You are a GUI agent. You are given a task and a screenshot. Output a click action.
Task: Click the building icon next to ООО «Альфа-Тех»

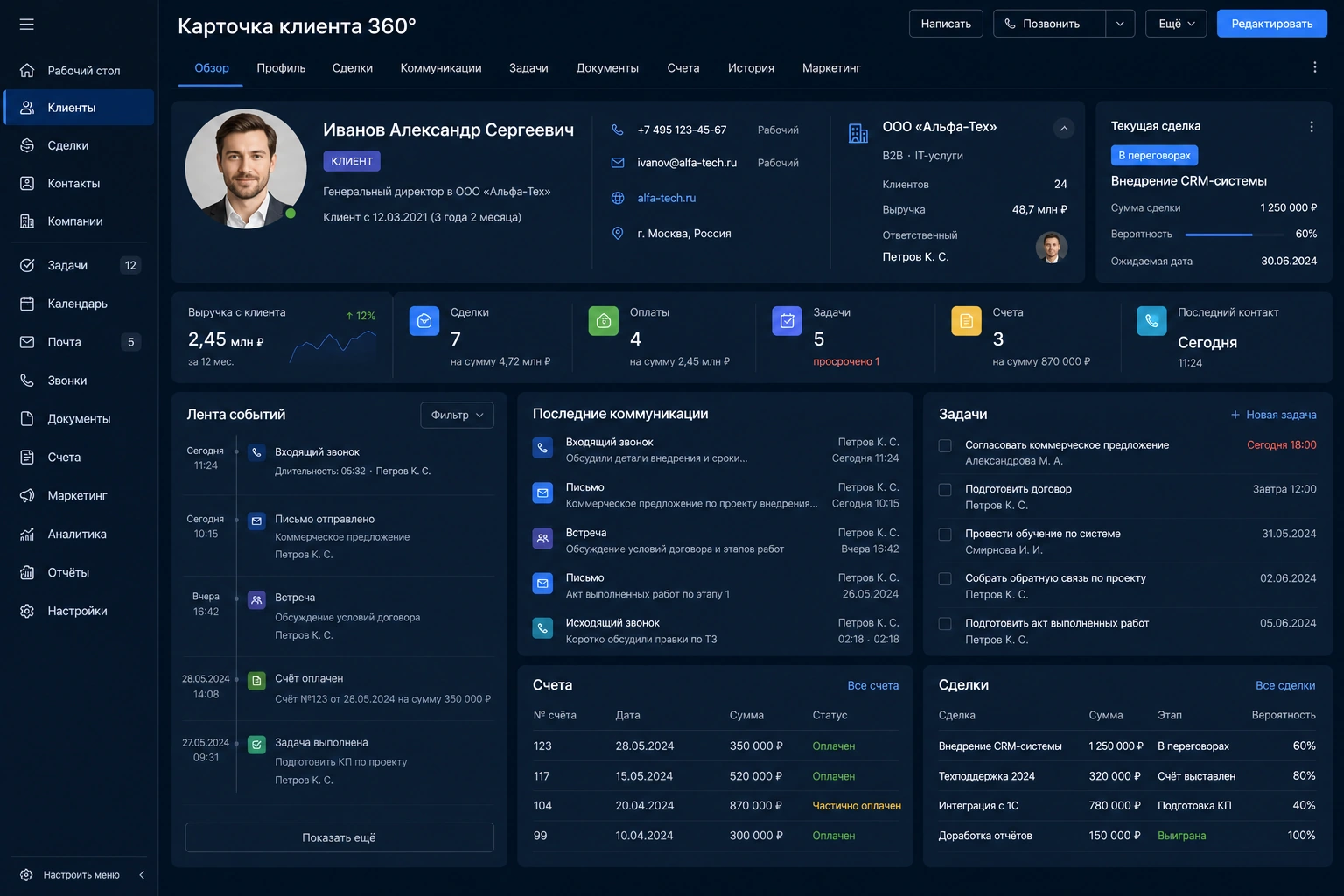[x=858, y=133]
